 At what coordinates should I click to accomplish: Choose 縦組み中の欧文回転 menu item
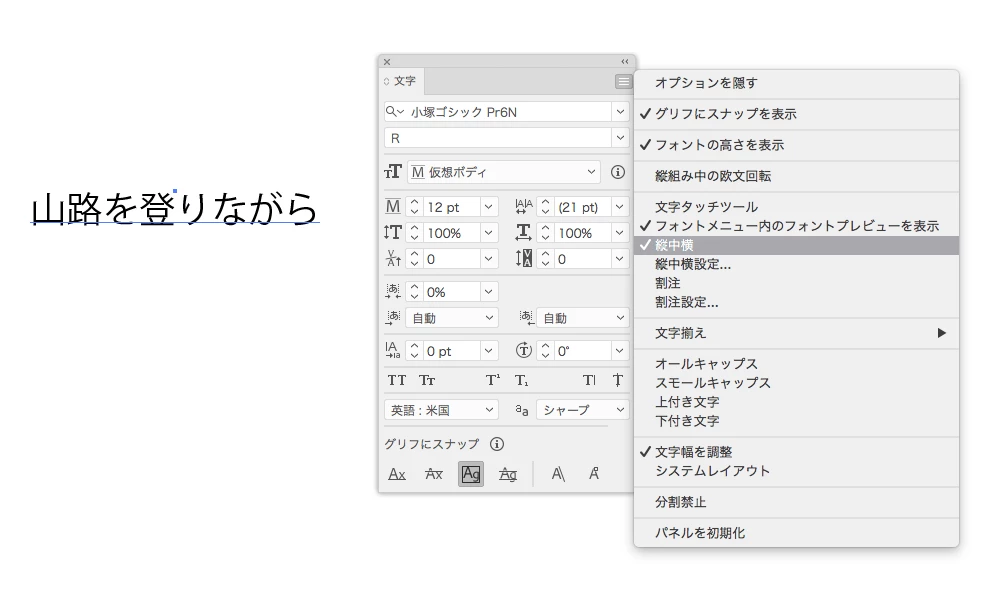click(796, 176)
